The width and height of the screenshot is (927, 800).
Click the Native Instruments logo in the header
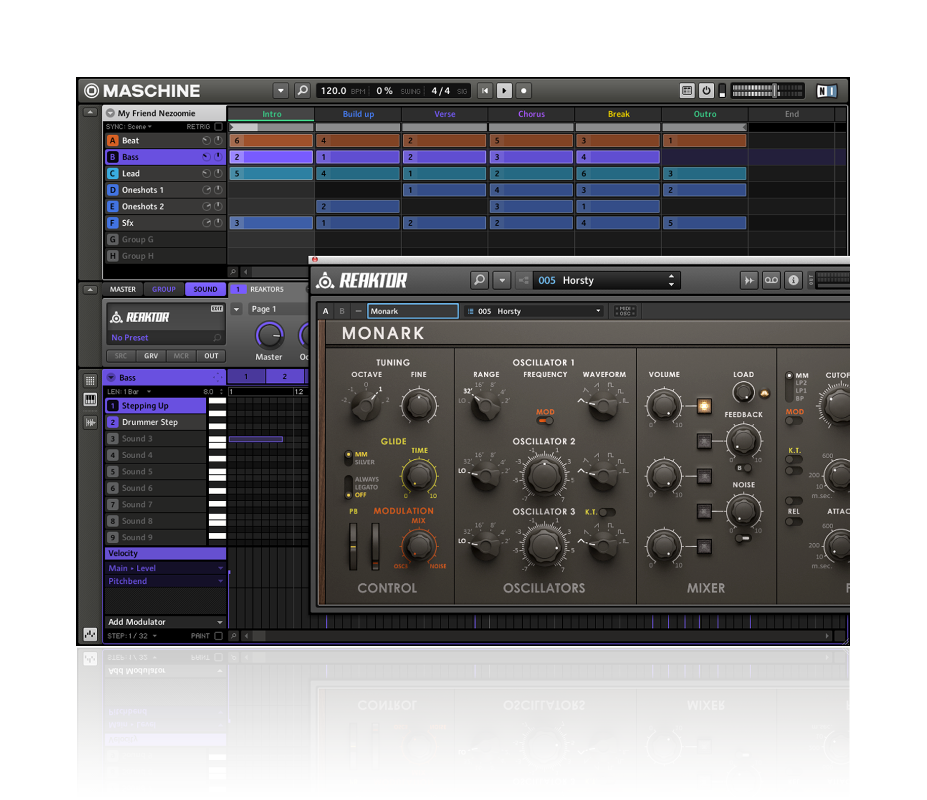click(x=826, y=91)
